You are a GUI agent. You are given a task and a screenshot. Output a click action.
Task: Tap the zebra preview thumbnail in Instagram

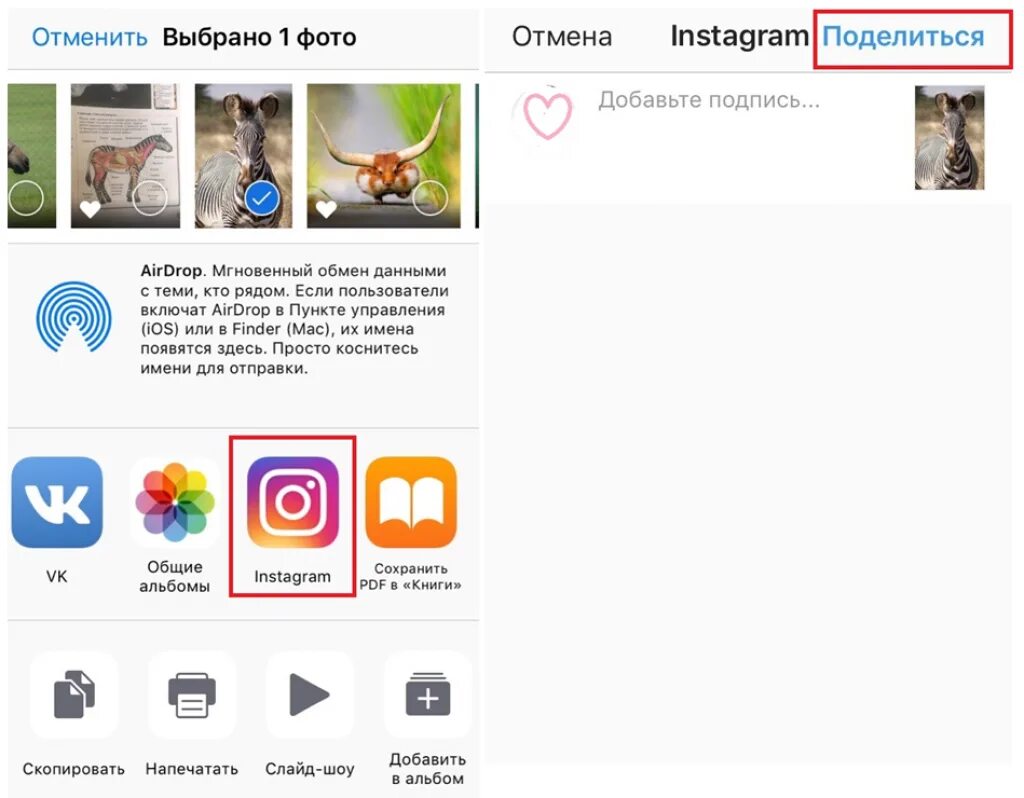(x=950, y=138)
